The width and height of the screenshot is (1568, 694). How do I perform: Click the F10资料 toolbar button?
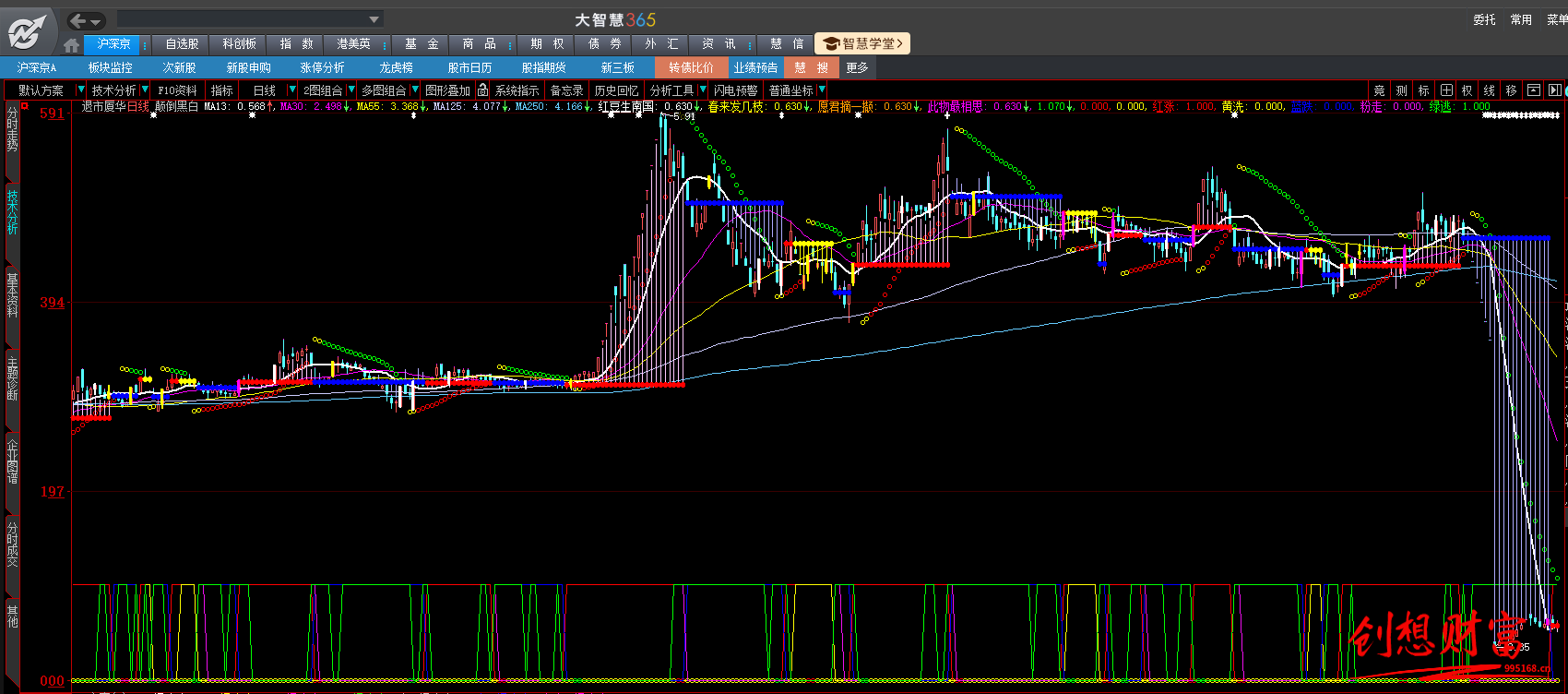177,90
